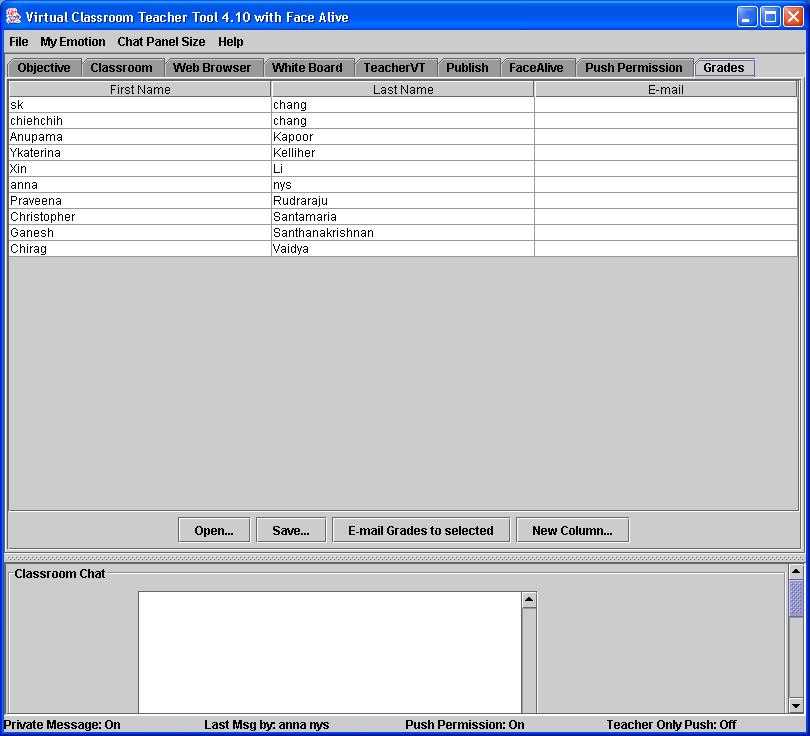Sort by the Last Name column header
The image size is (810, 736).
403,90
